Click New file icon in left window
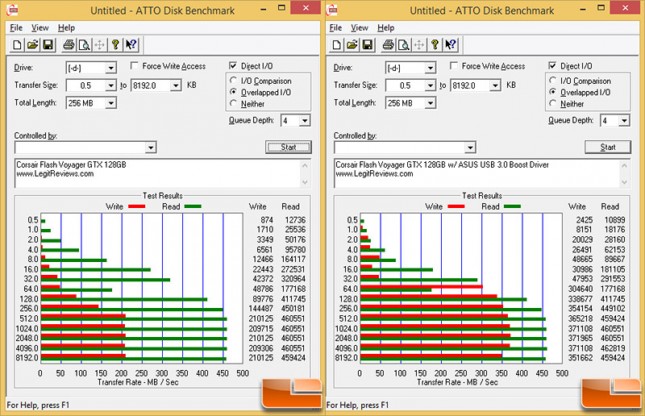This screenshot has width=645, height=416. click(17, 44)
